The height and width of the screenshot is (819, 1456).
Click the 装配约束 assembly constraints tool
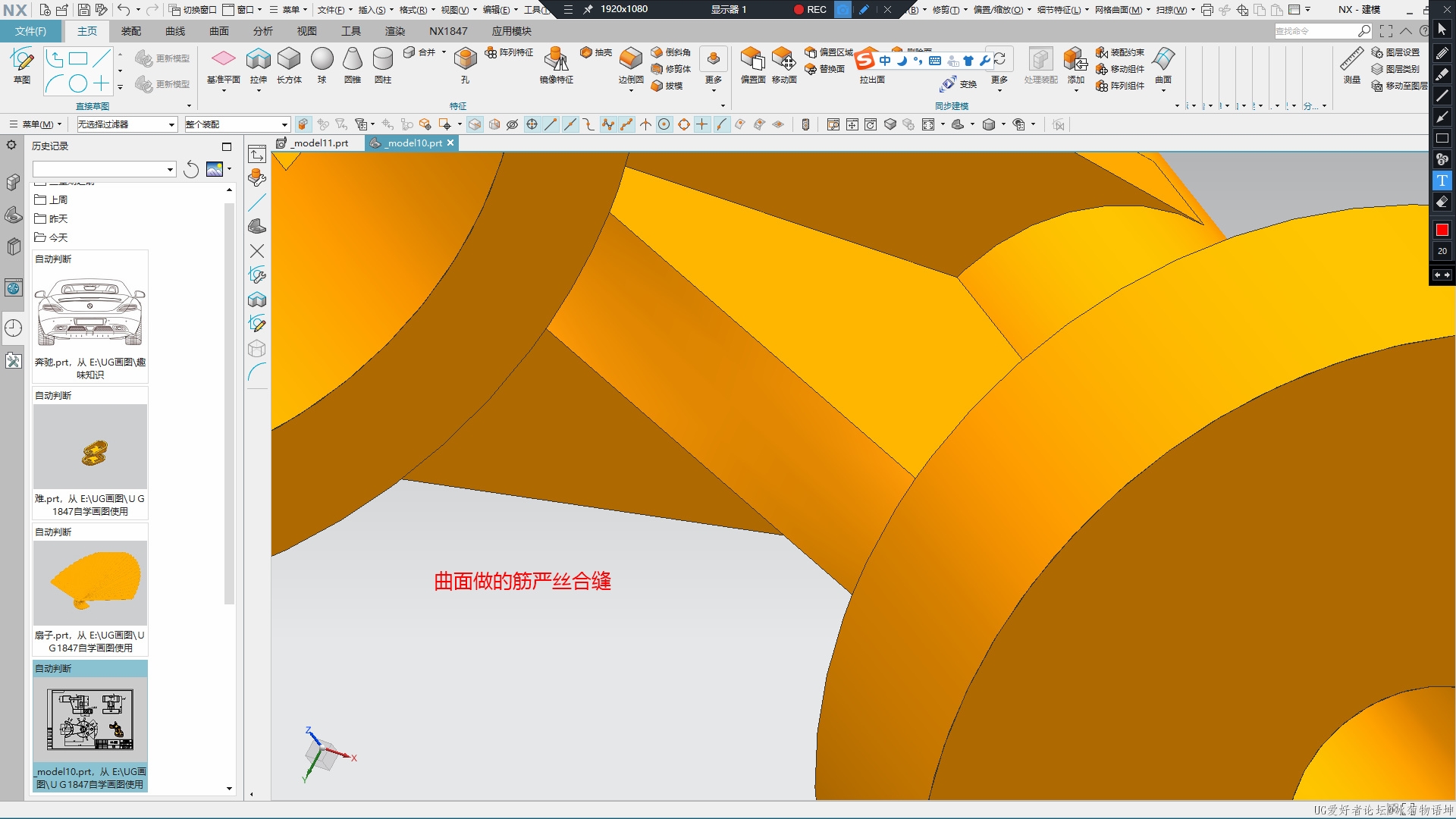coord(1120,52)
